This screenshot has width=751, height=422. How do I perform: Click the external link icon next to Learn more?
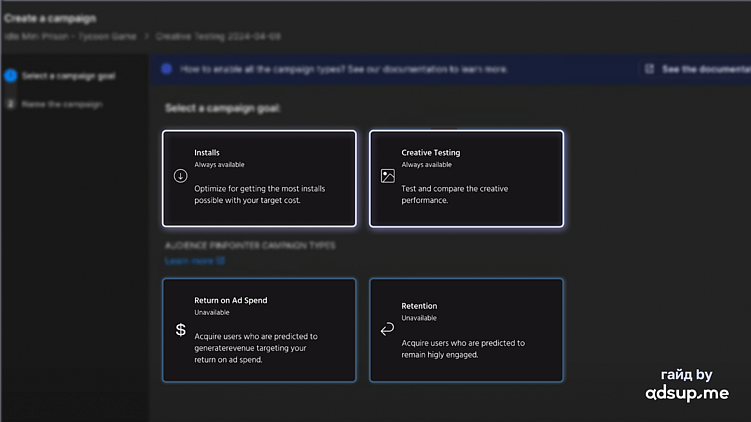coord(221,261)
